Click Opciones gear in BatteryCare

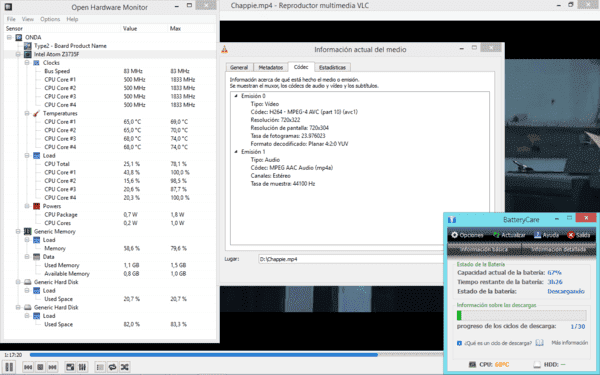[x=467, y=235]
